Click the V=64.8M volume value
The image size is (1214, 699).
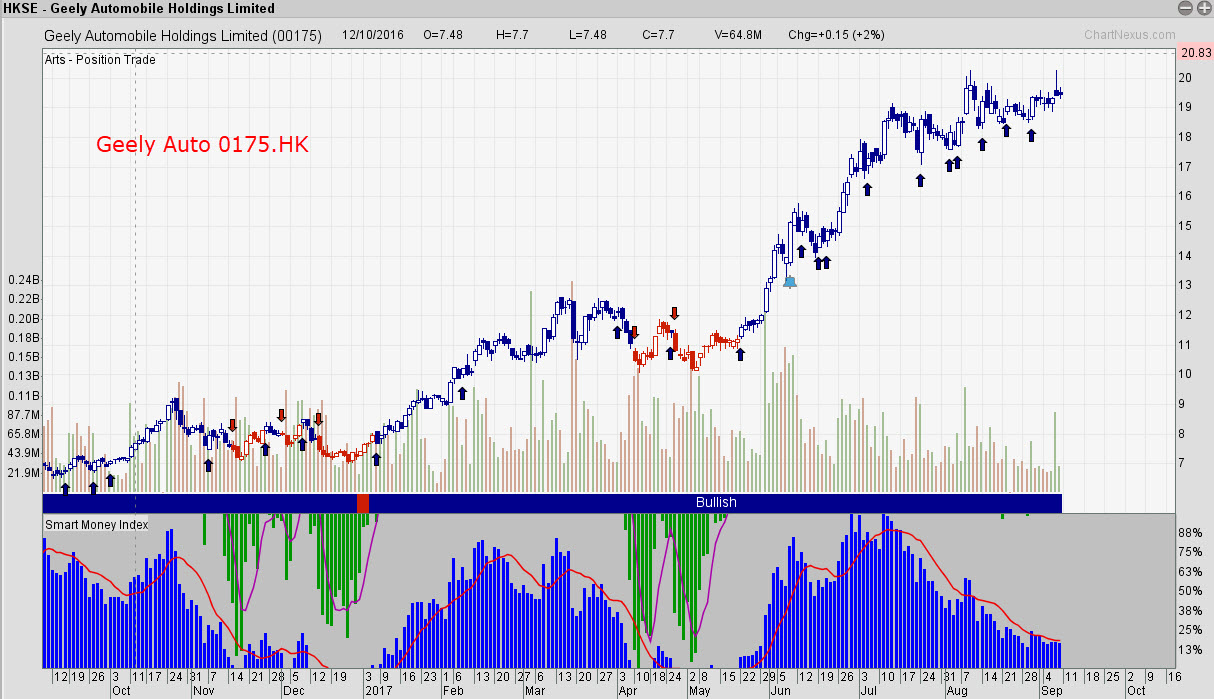tap(739, 35)
